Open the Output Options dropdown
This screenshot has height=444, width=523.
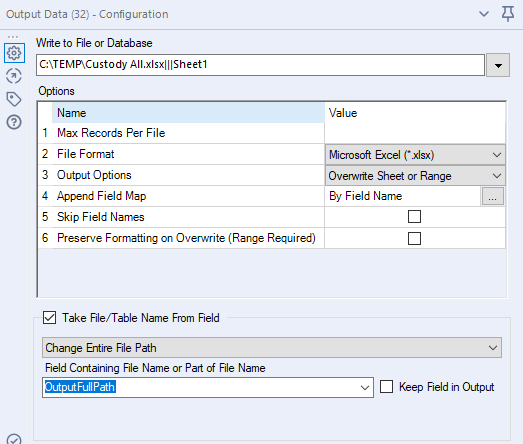pyautogui.click(x=415, y=176)
